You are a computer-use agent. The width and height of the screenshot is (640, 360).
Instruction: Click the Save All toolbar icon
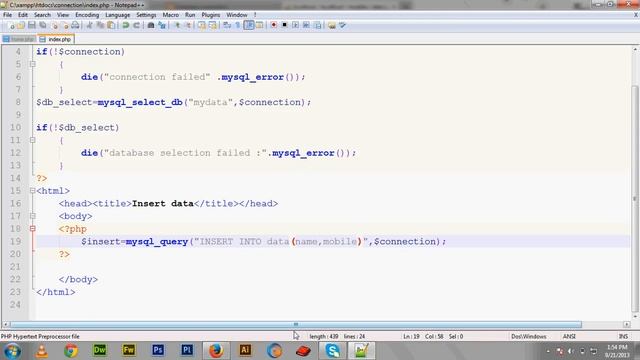coord(42,25)
